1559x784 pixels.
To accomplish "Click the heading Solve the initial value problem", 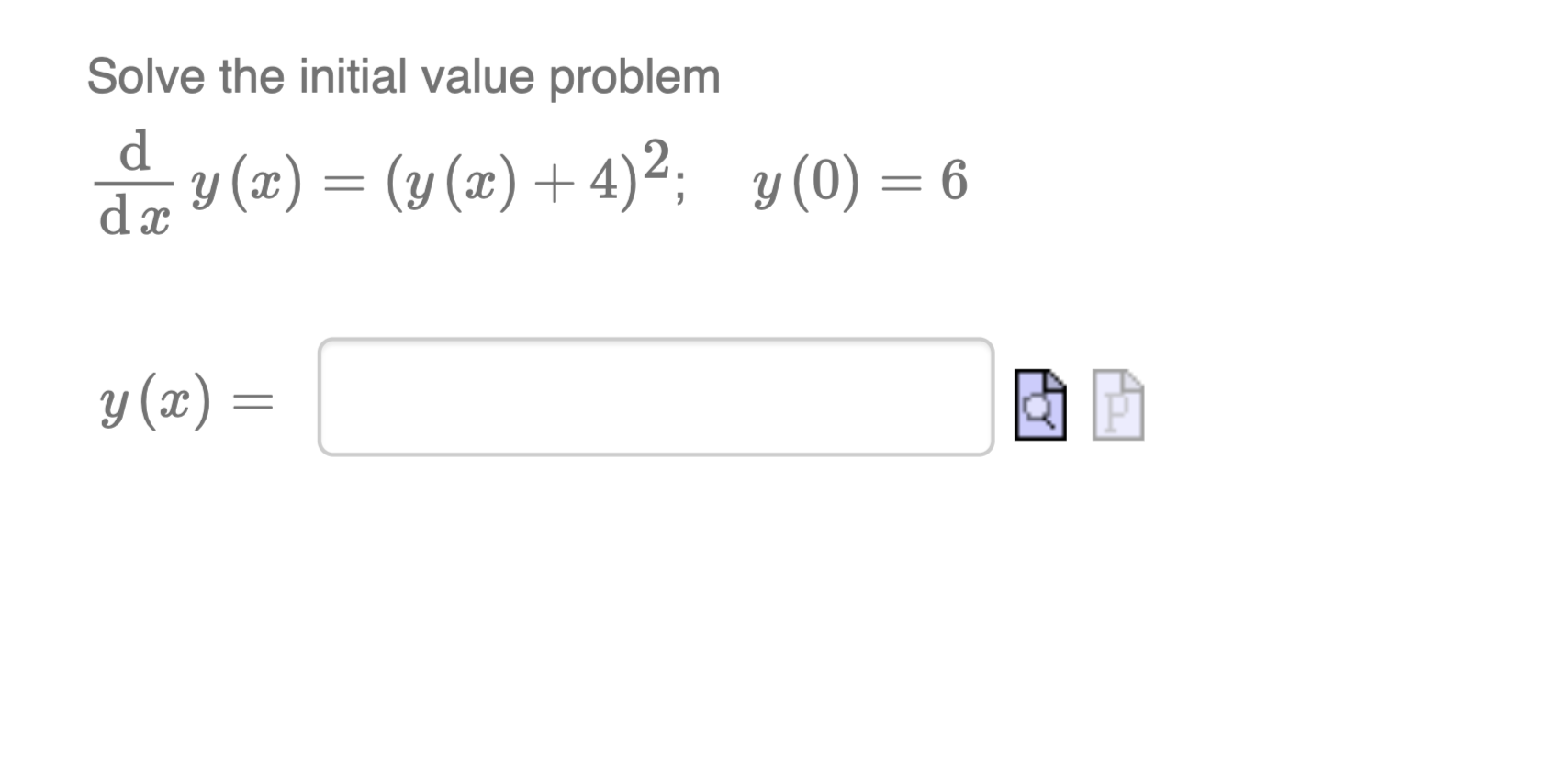I will click(x=404, y=76).
